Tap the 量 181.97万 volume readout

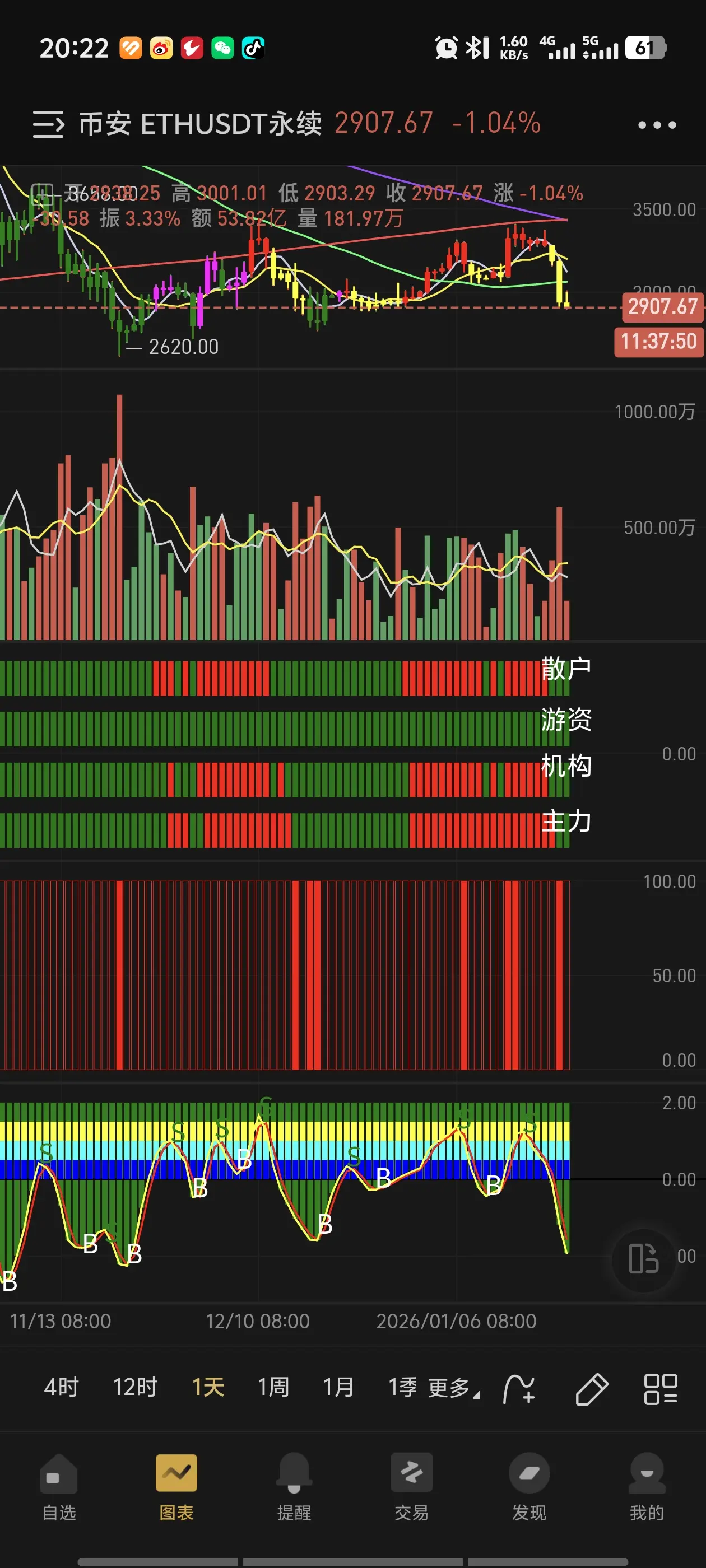point(350,218)
